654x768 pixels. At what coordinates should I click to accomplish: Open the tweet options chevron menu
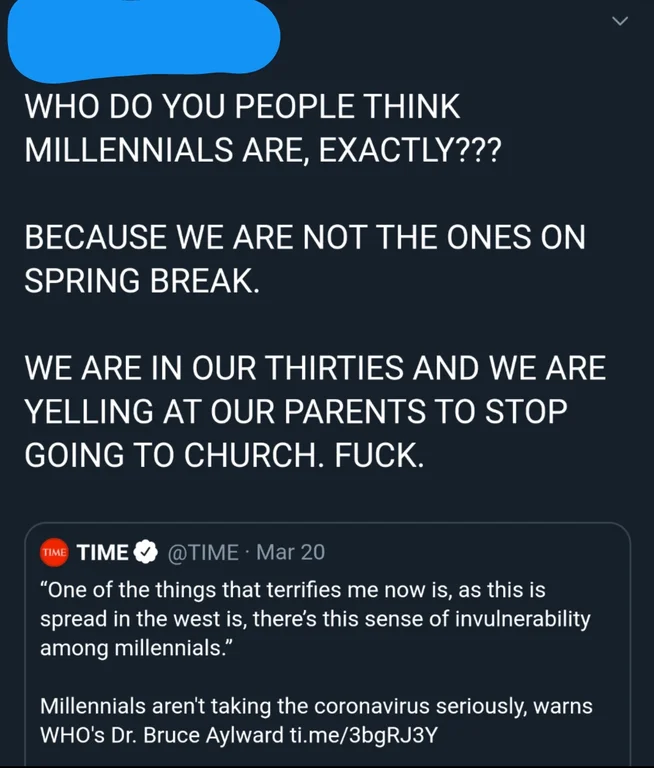[x=620, y=21]
